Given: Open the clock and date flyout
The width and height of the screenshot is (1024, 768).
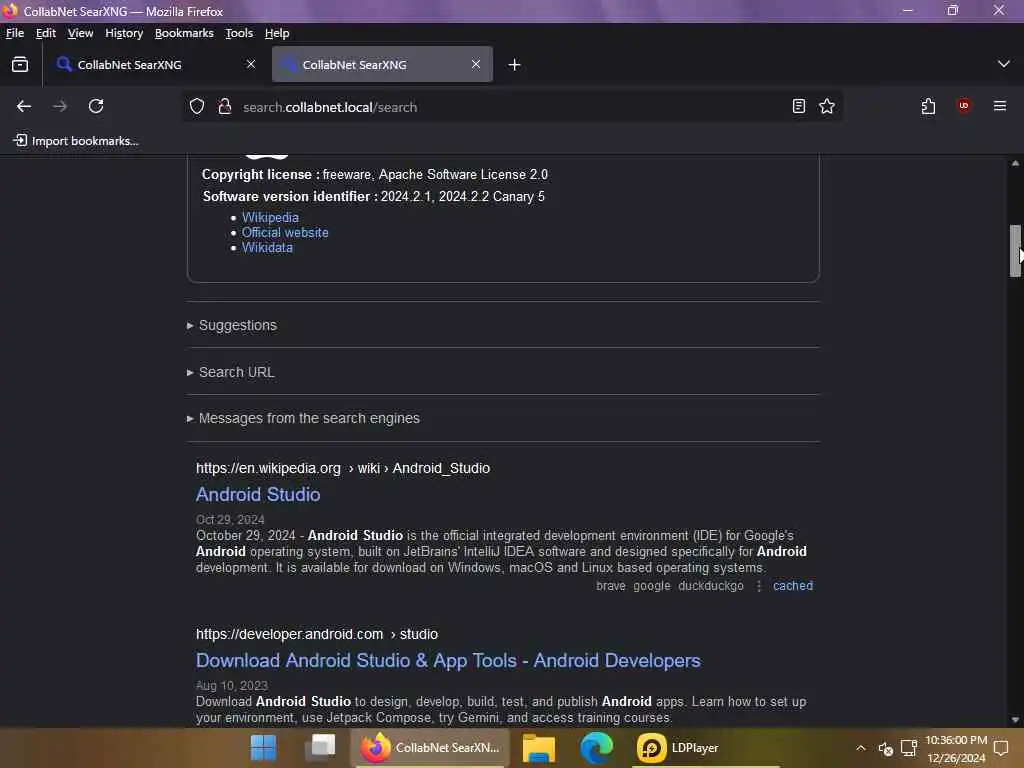Looking at the screenshot, I should point(956,748).
